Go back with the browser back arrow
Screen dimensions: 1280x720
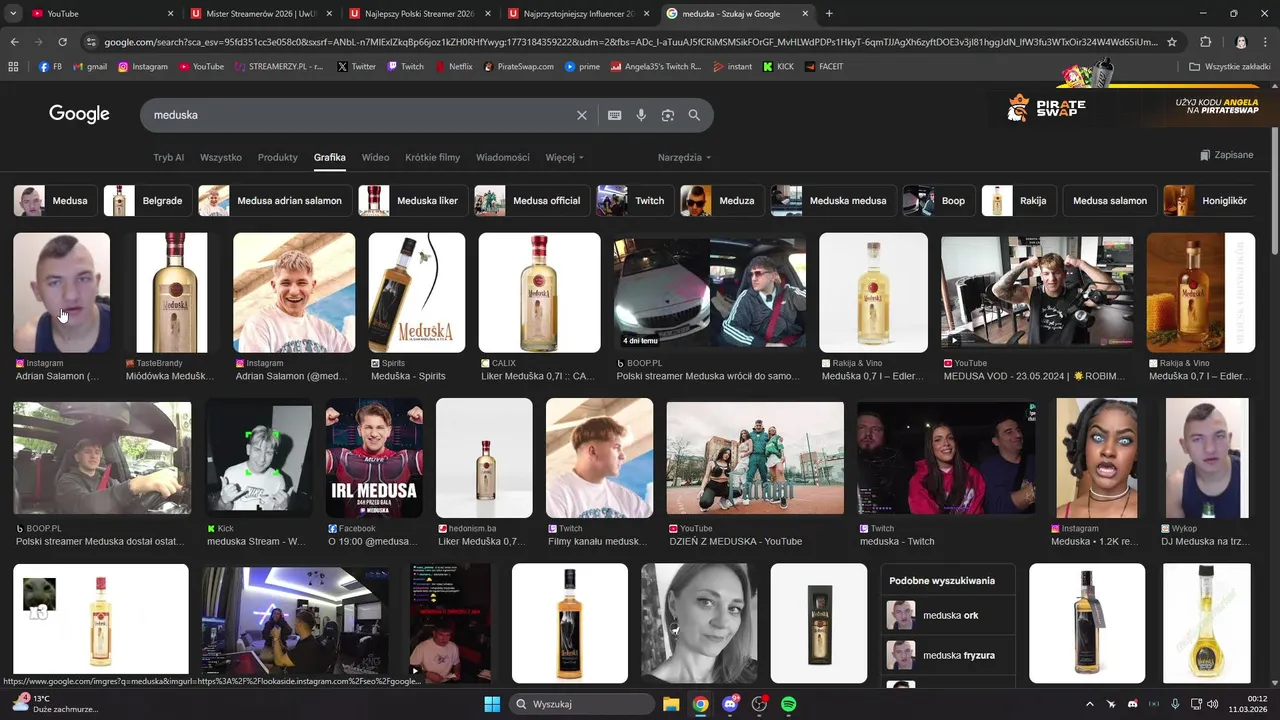tap(14, 42)
